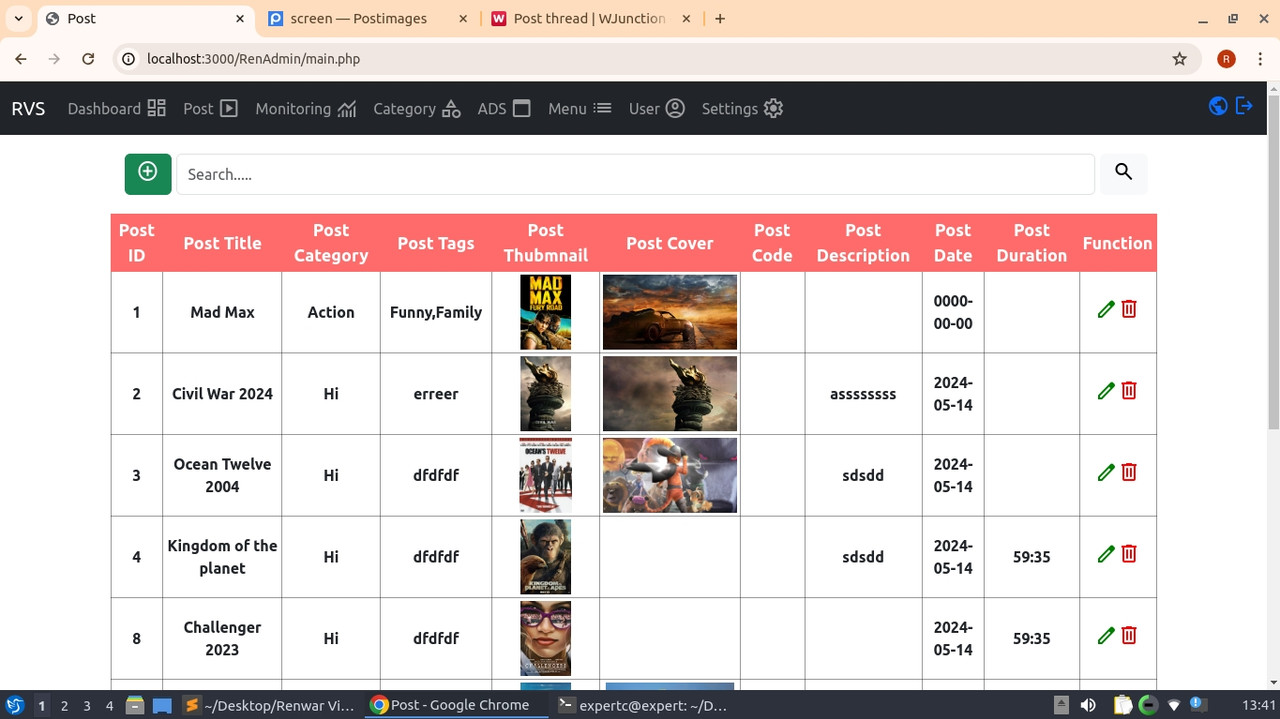Screen dimensions: 1280x719
Task: Switch to the Postimages tab
Action: click(x=358, y=19)
